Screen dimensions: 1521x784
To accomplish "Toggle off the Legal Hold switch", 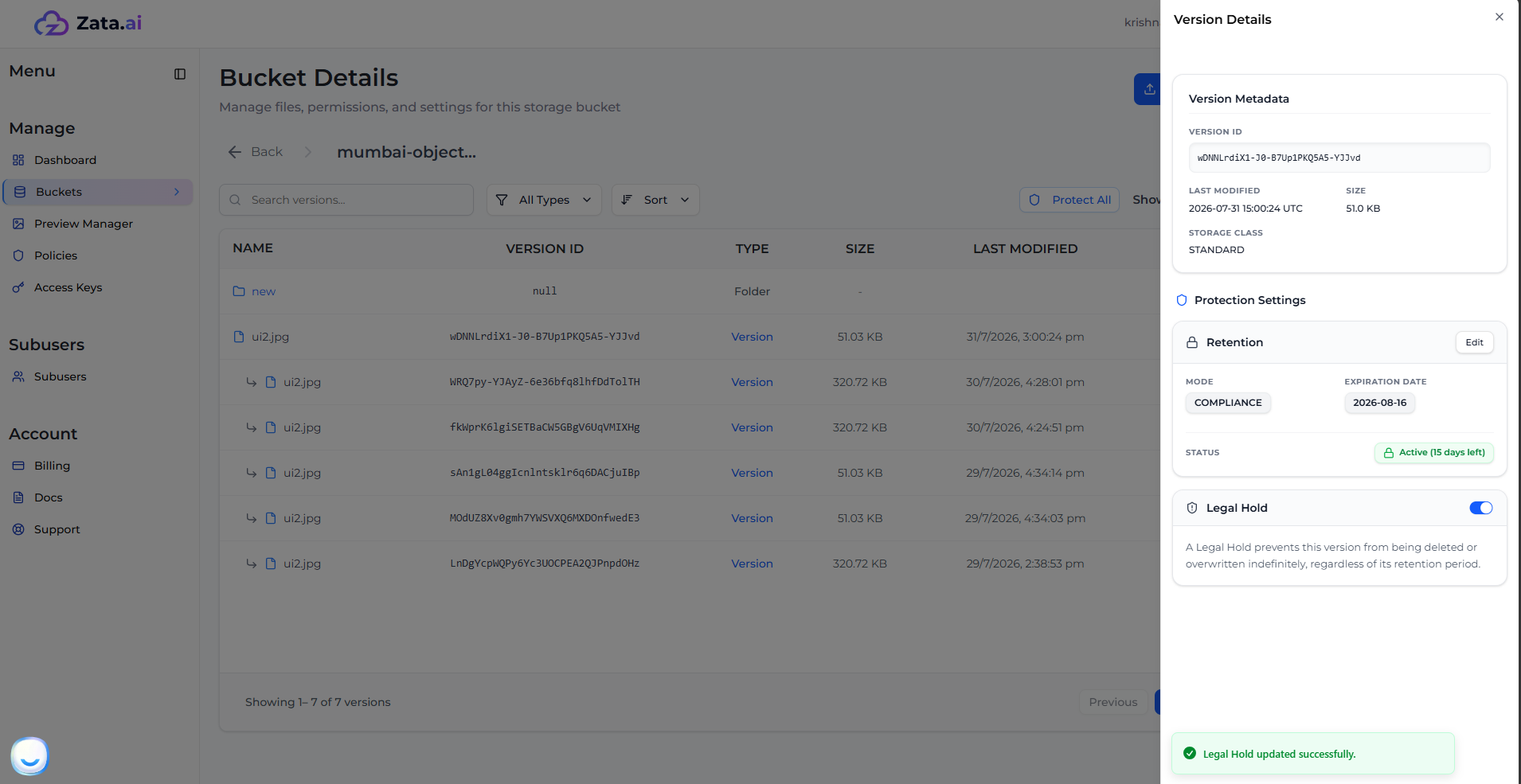I will 1481,508.
